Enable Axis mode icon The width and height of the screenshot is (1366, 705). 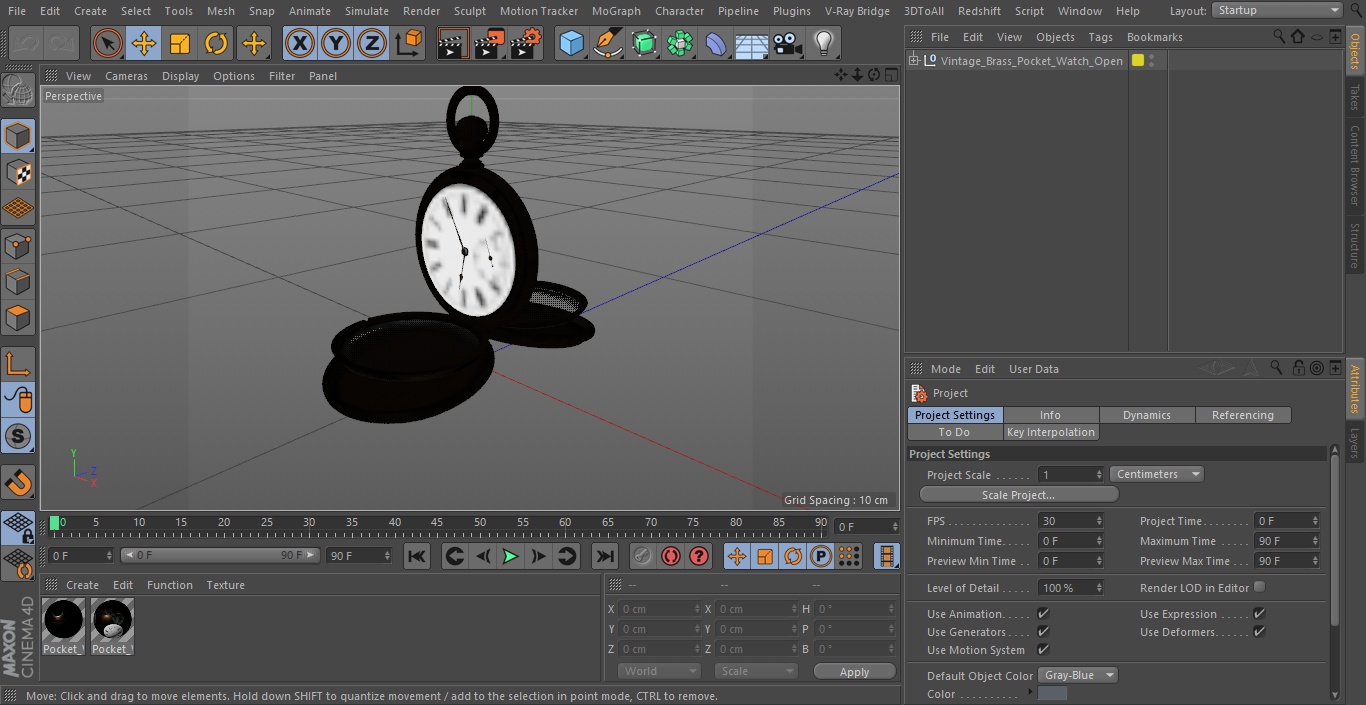pos(18,363)
